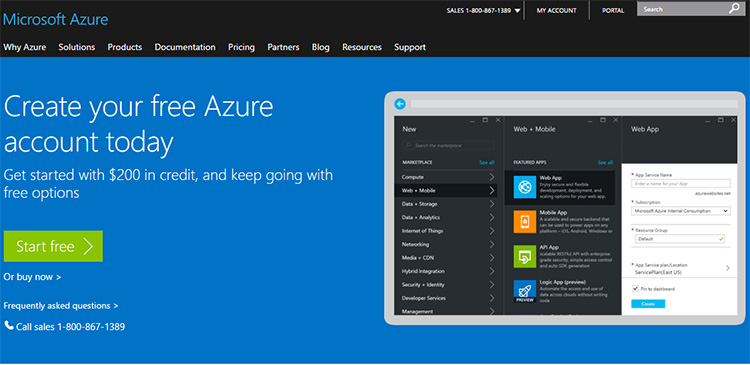
Task: Click the Search the marketplace field
Action: tap(449, 145)
